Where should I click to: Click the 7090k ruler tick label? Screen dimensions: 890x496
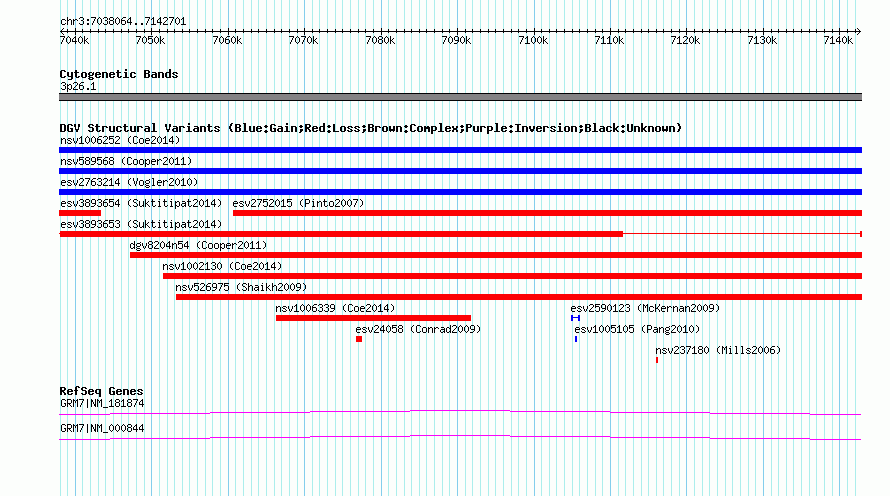[x=456, y=40]
